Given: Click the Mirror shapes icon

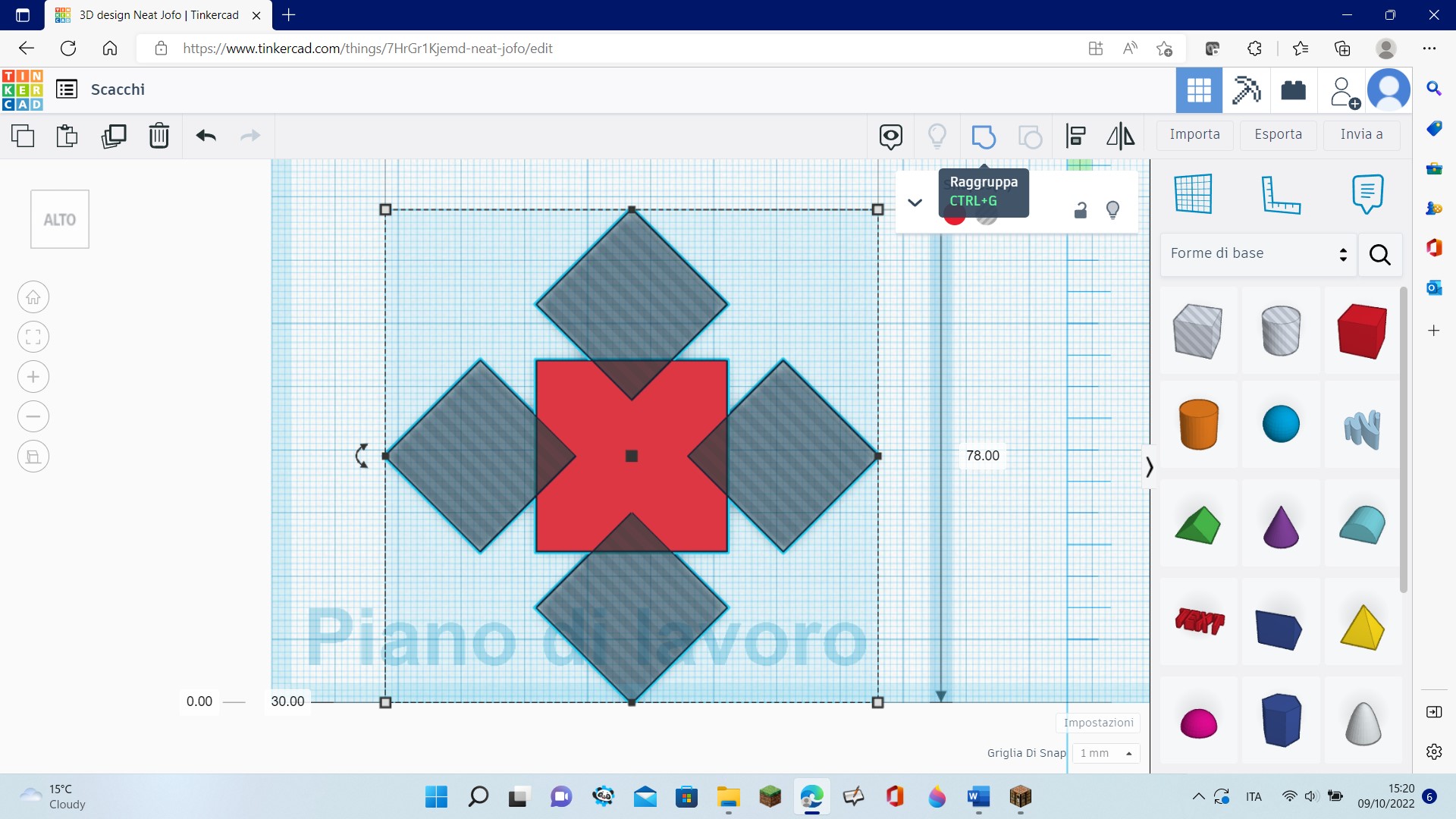Looking at the screenshot, I should pyautogui.click(x=1120, y=136).
